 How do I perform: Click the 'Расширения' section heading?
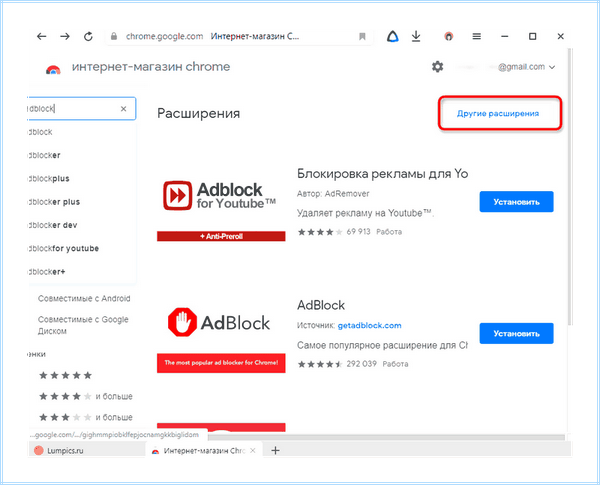click(199, 113)
